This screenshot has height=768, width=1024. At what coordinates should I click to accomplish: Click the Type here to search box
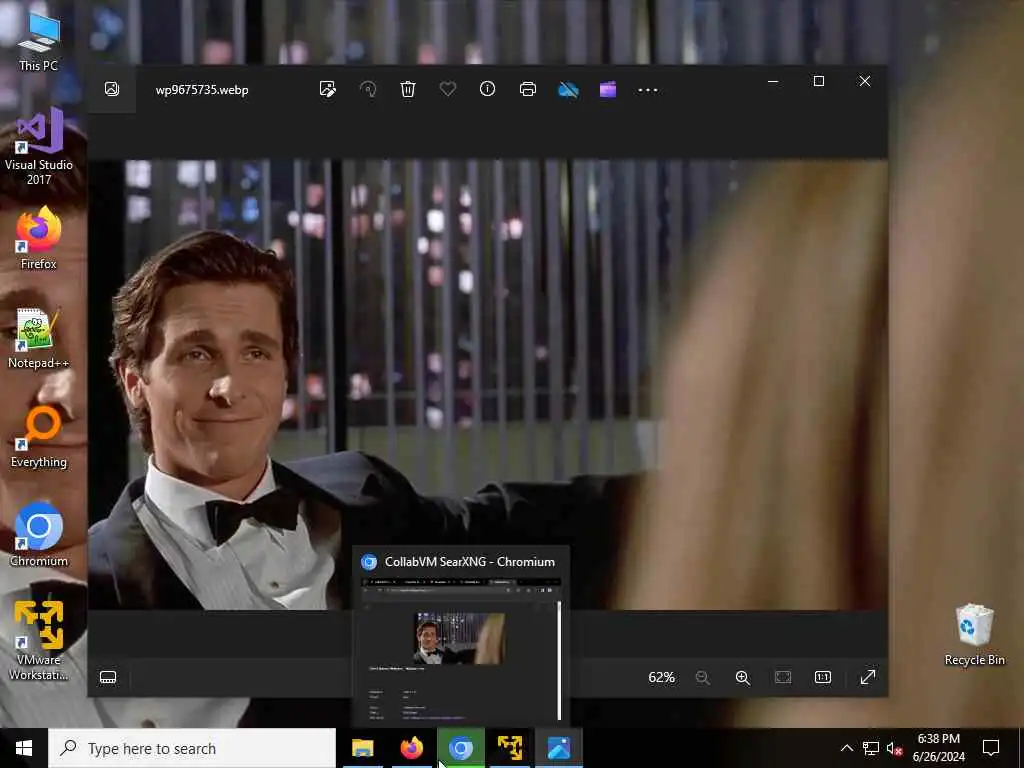(192, 748)
